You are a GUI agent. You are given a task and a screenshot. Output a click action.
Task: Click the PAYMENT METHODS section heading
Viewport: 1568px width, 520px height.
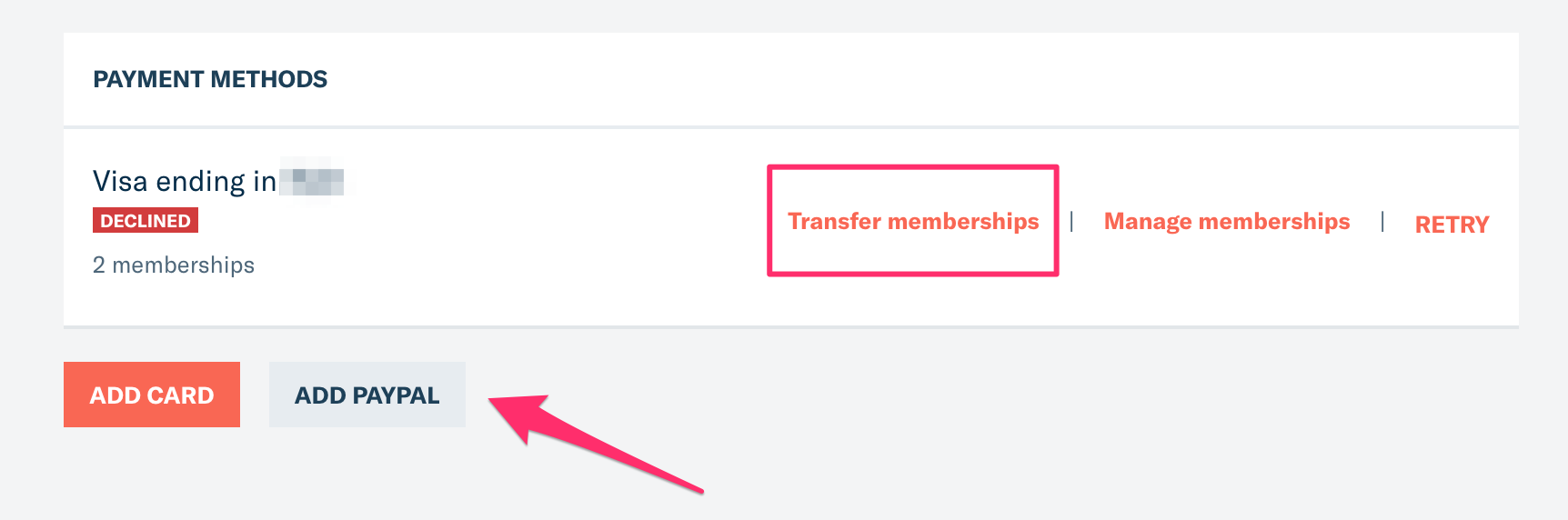pyautogui.click(x=210, y=80)
